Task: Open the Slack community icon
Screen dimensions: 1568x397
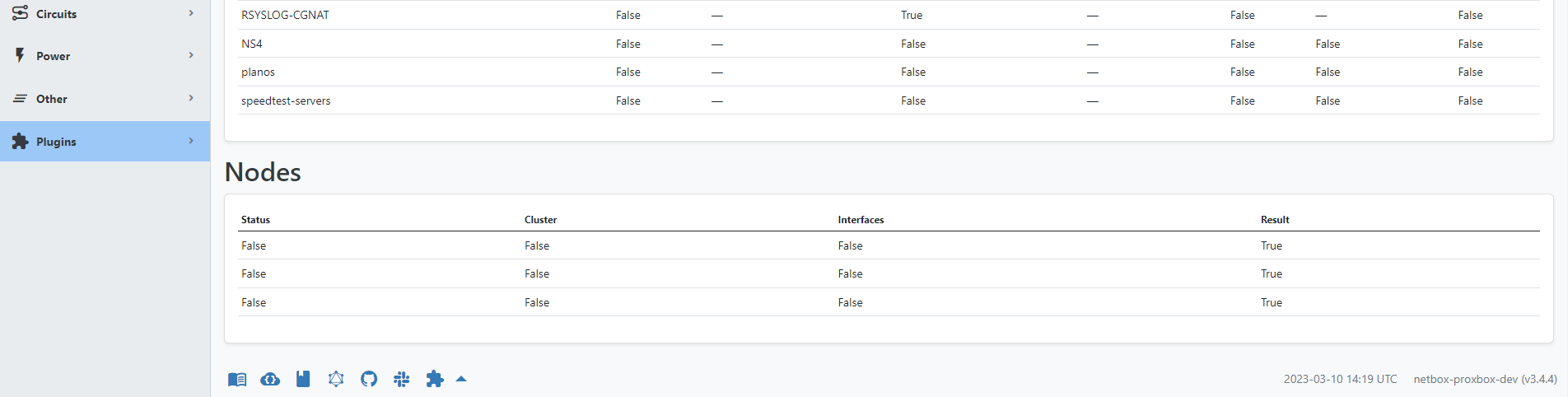Action: pyautogui.click(x=402, y=379)
